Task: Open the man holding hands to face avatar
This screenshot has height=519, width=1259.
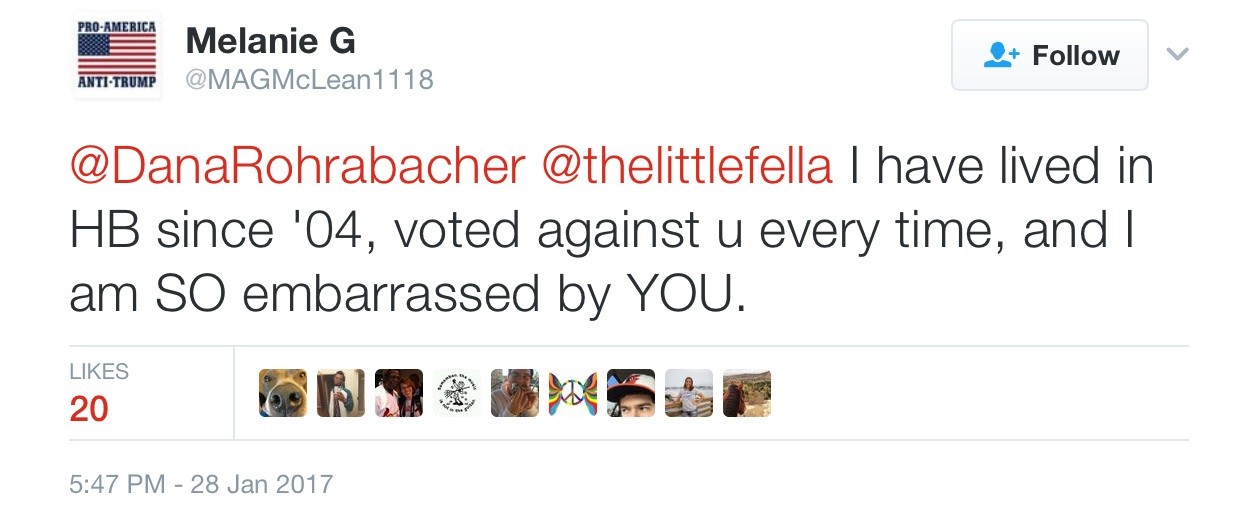Action: point(515,393)
